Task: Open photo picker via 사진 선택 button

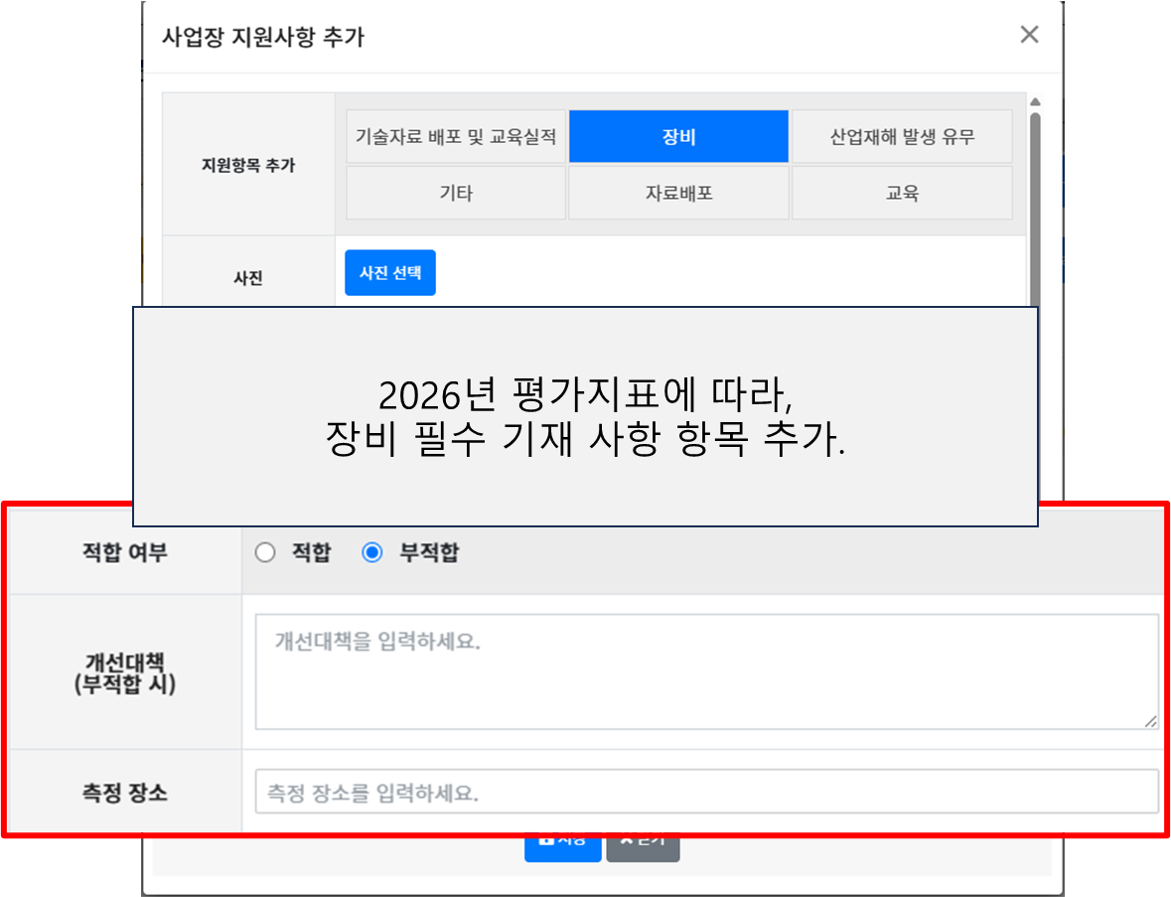Action: [390, 273]
